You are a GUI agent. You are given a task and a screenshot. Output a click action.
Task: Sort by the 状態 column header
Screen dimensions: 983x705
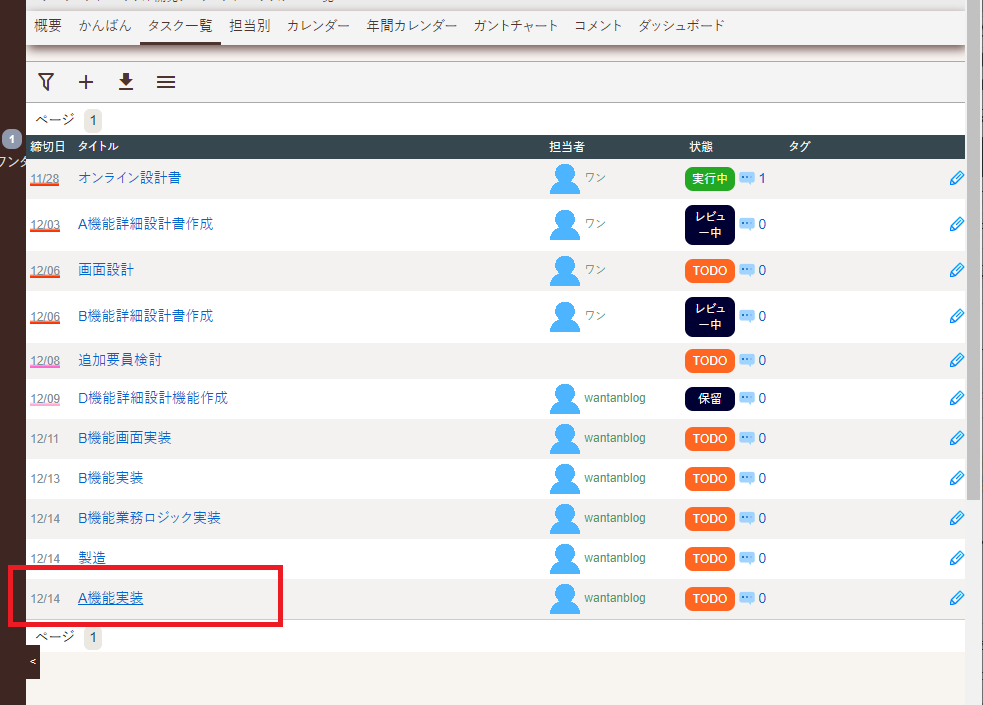click(x=701, y=147)
